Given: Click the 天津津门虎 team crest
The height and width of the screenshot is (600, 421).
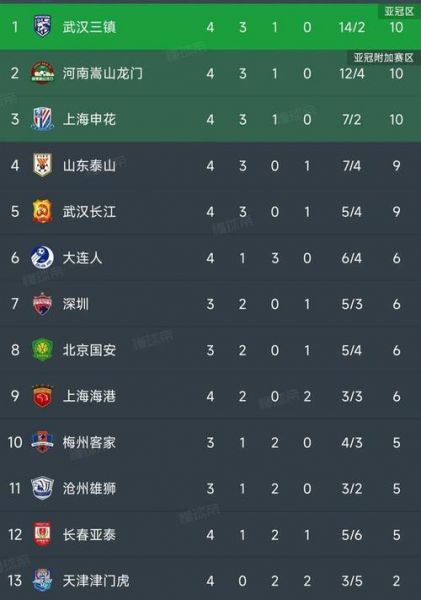Looking at the screenshot, I should point(42,580).
